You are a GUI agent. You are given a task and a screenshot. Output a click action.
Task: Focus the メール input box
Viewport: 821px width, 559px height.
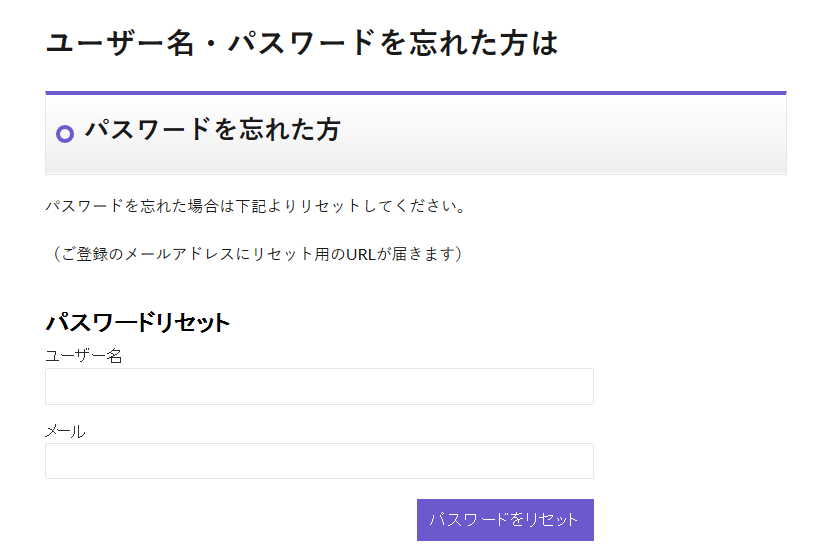point(319,461)
